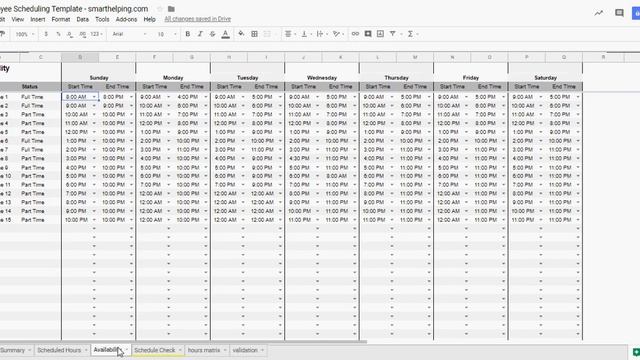Open the text color picker
The image size is (640, 360).
pos(225,34)
